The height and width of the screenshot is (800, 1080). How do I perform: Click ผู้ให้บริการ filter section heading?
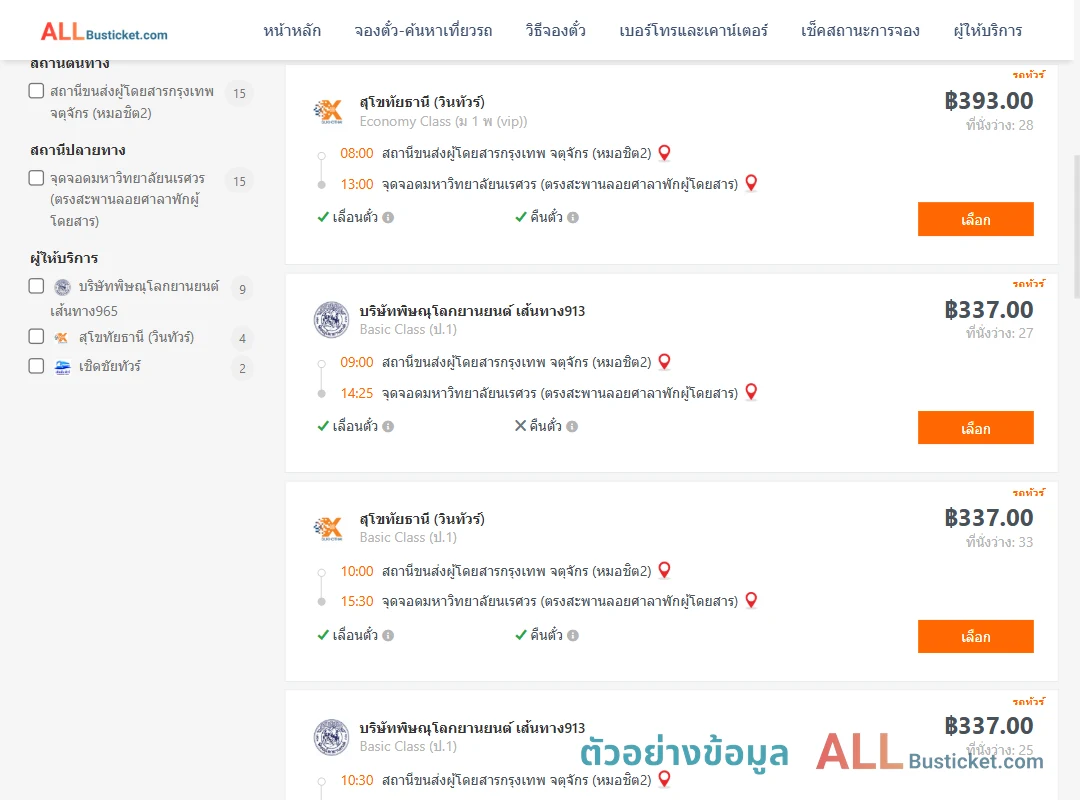coord(64,258)
